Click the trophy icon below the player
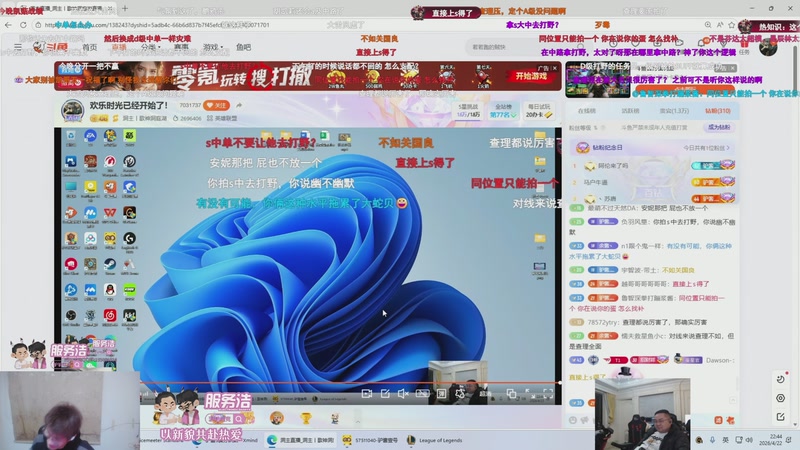Viewport: 800px width, 450px height. (306, 418)
